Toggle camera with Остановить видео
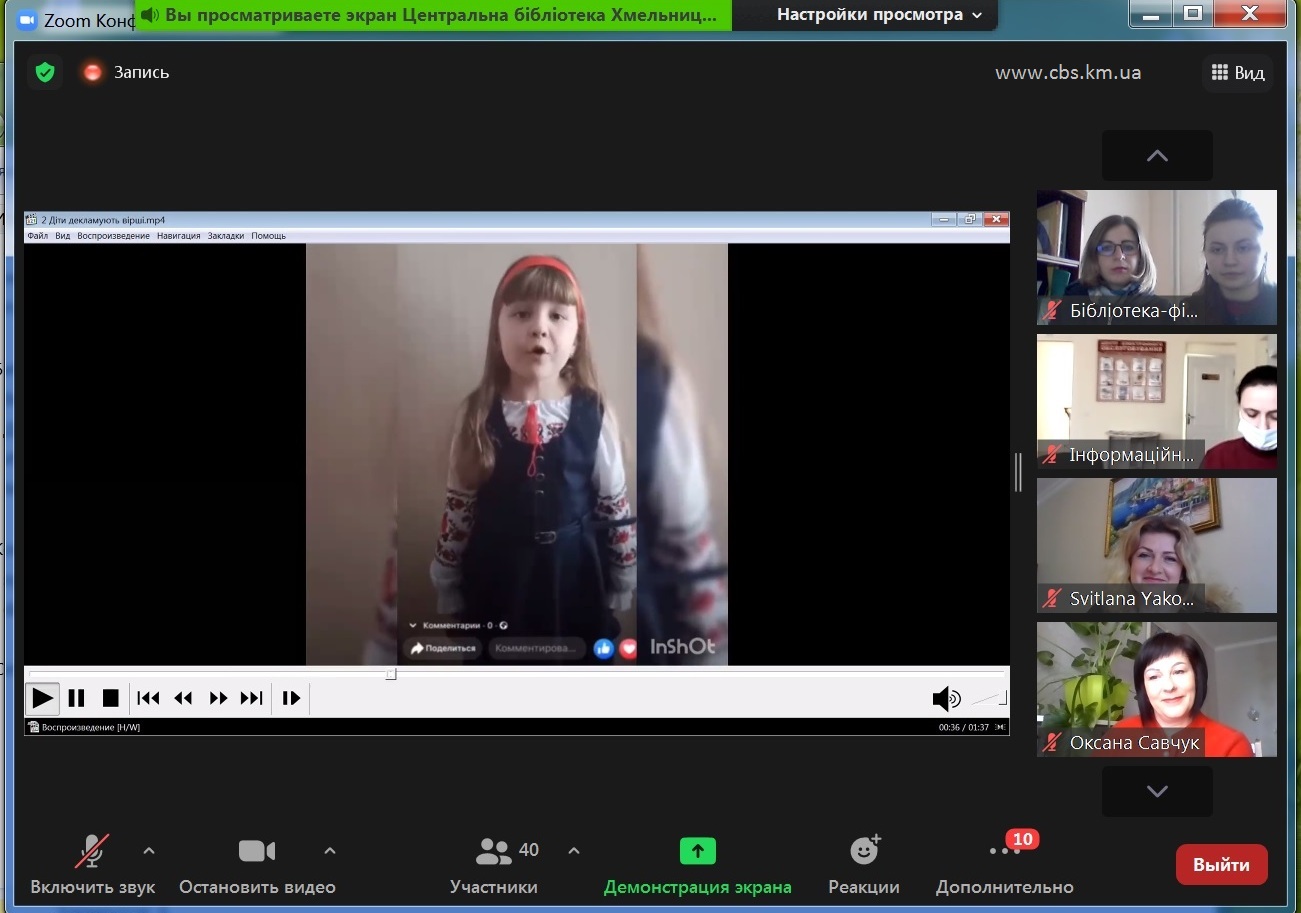1301x913 pixels. 257,852
